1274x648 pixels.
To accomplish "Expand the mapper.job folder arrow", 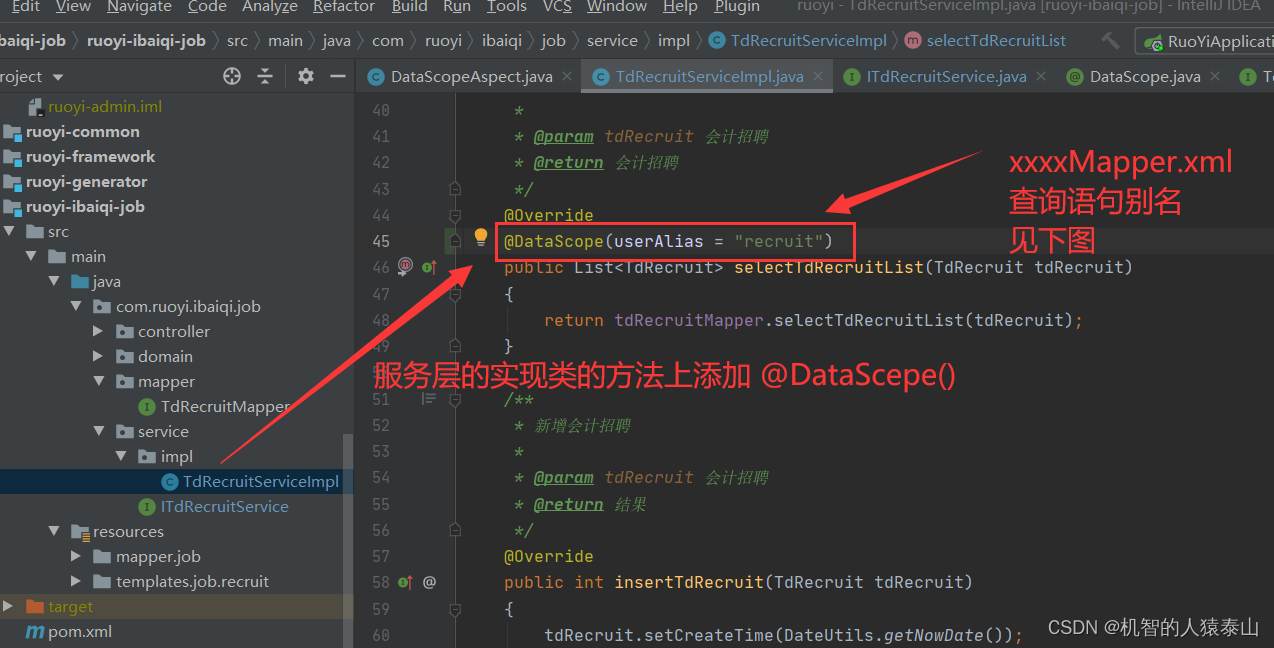I will tap(76, 556).
